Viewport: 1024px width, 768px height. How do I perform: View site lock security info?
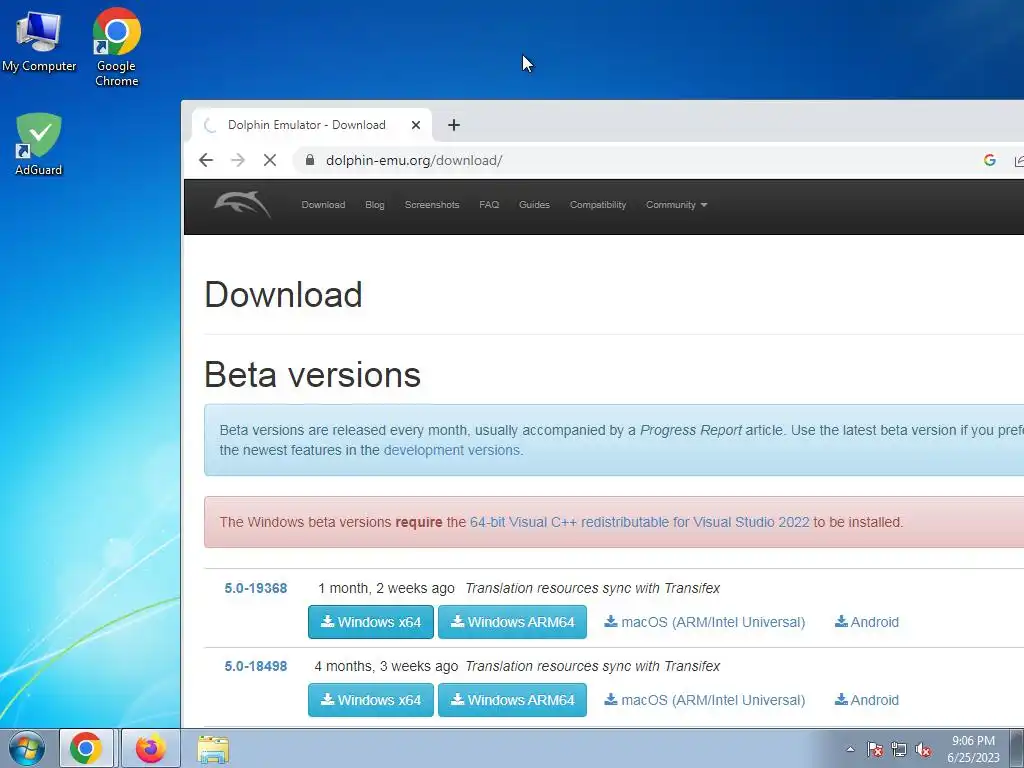click(x=310, y=160)
